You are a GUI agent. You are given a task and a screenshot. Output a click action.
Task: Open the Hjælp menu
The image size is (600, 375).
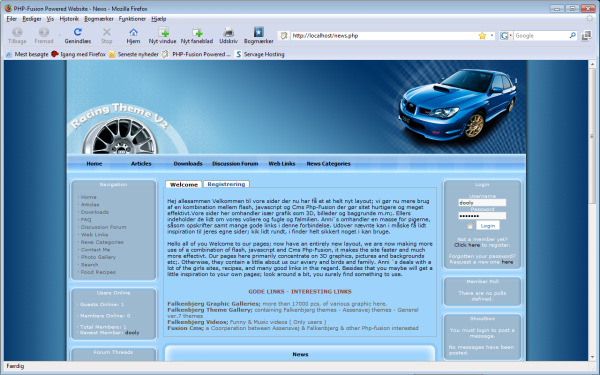[158, 19]
